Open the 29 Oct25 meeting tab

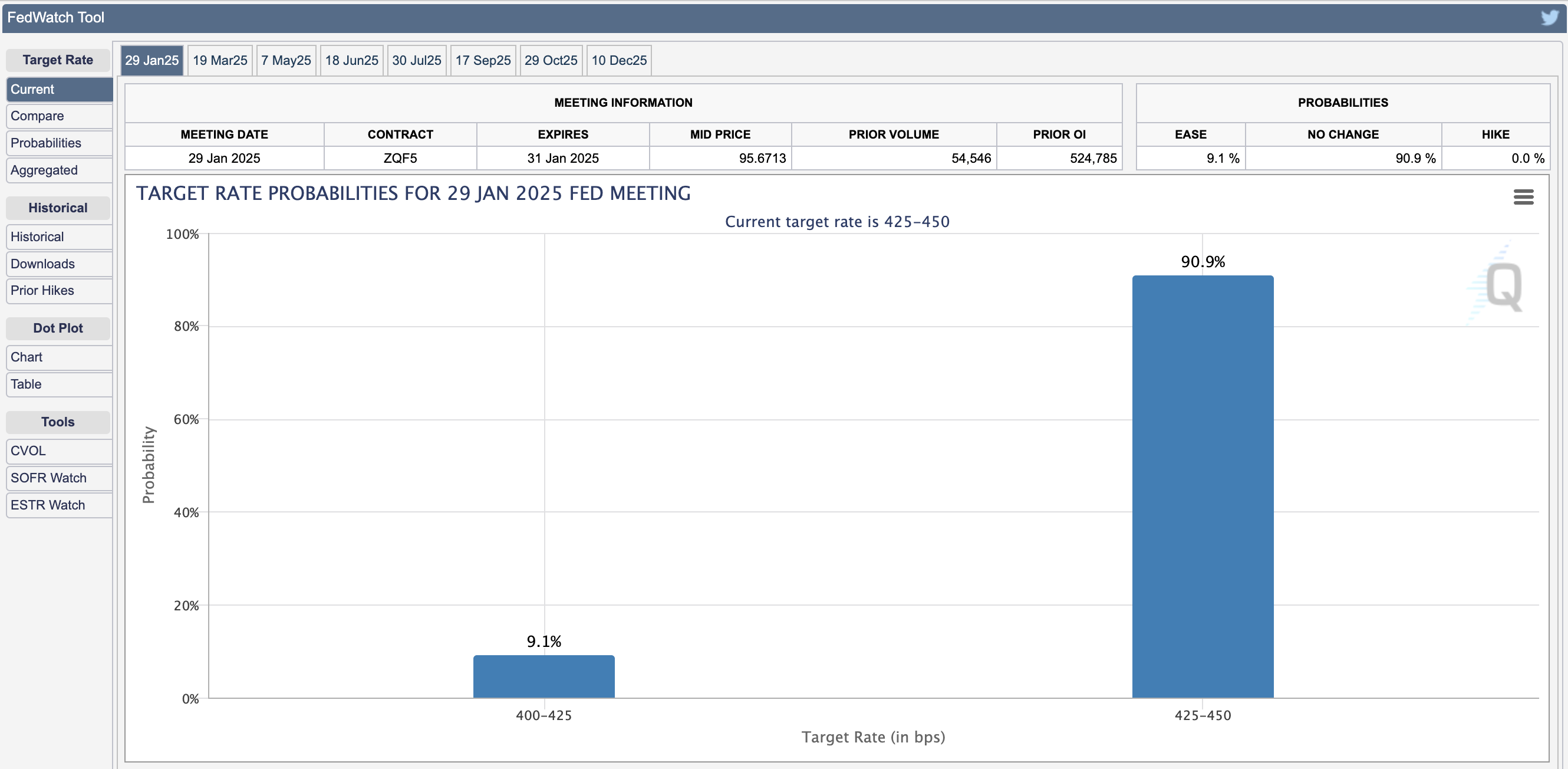pyautogui.click(x=551, y=60)
